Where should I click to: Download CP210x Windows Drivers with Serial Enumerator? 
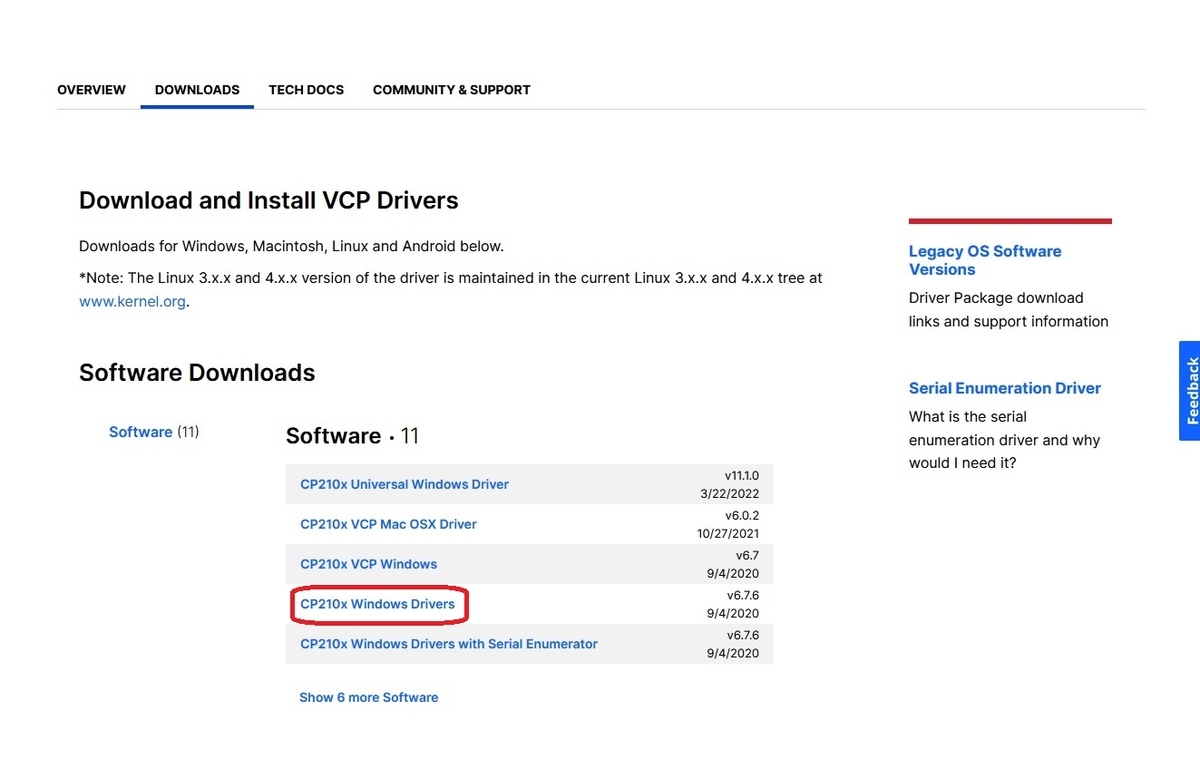pyautogui.click(x=449, y=644)
